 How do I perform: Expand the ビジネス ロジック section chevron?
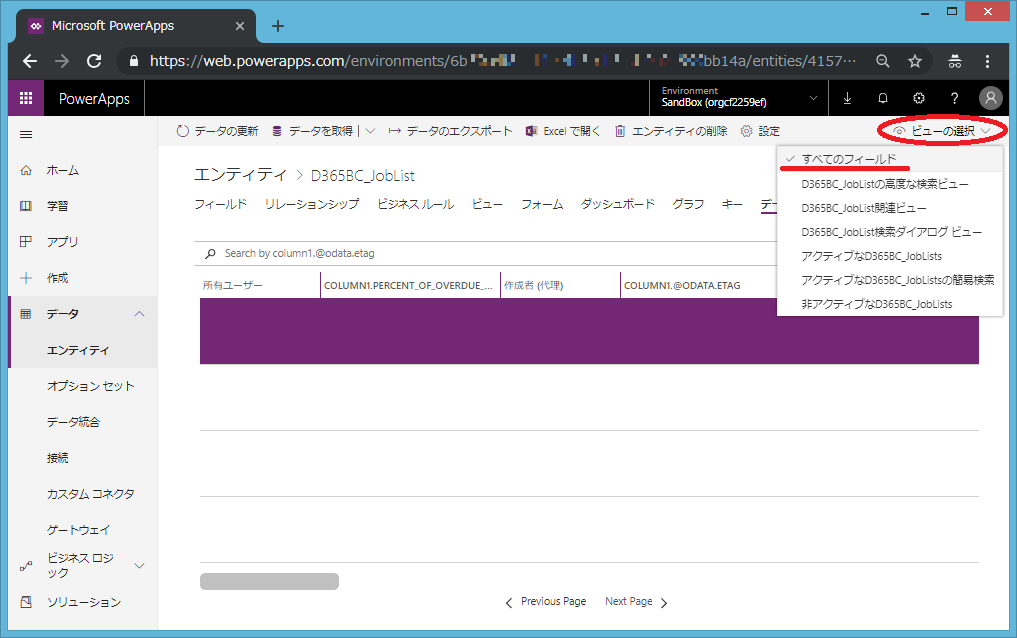139,566
